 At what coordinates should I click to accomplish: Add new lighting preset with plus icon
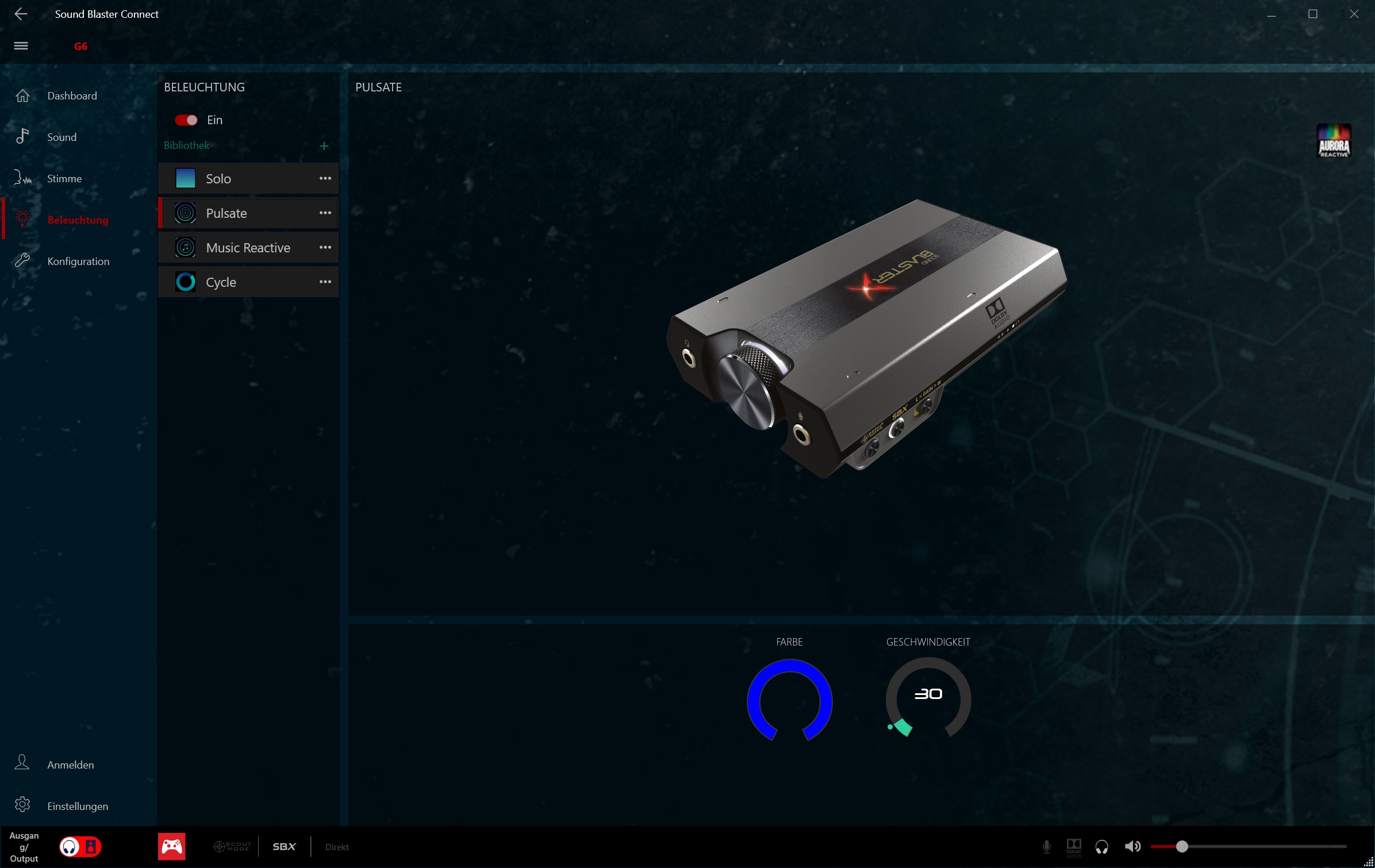(x=324, y=146)
